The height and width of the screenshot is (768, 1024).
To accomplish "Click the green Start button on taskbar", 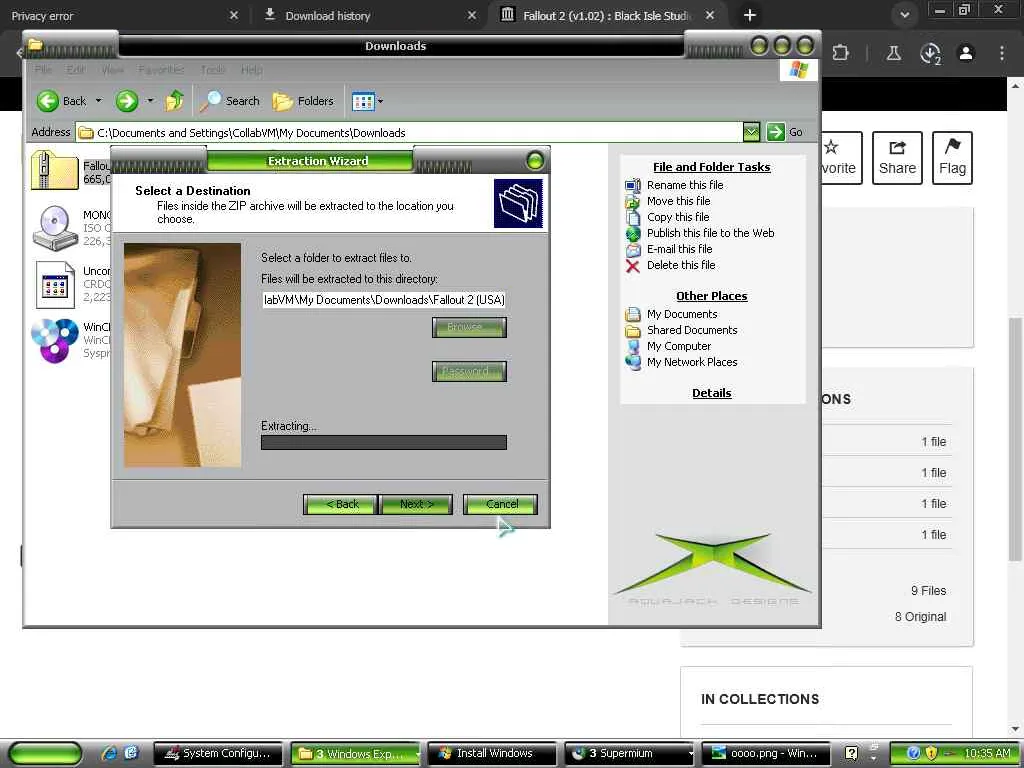I will tap(45, 754).
